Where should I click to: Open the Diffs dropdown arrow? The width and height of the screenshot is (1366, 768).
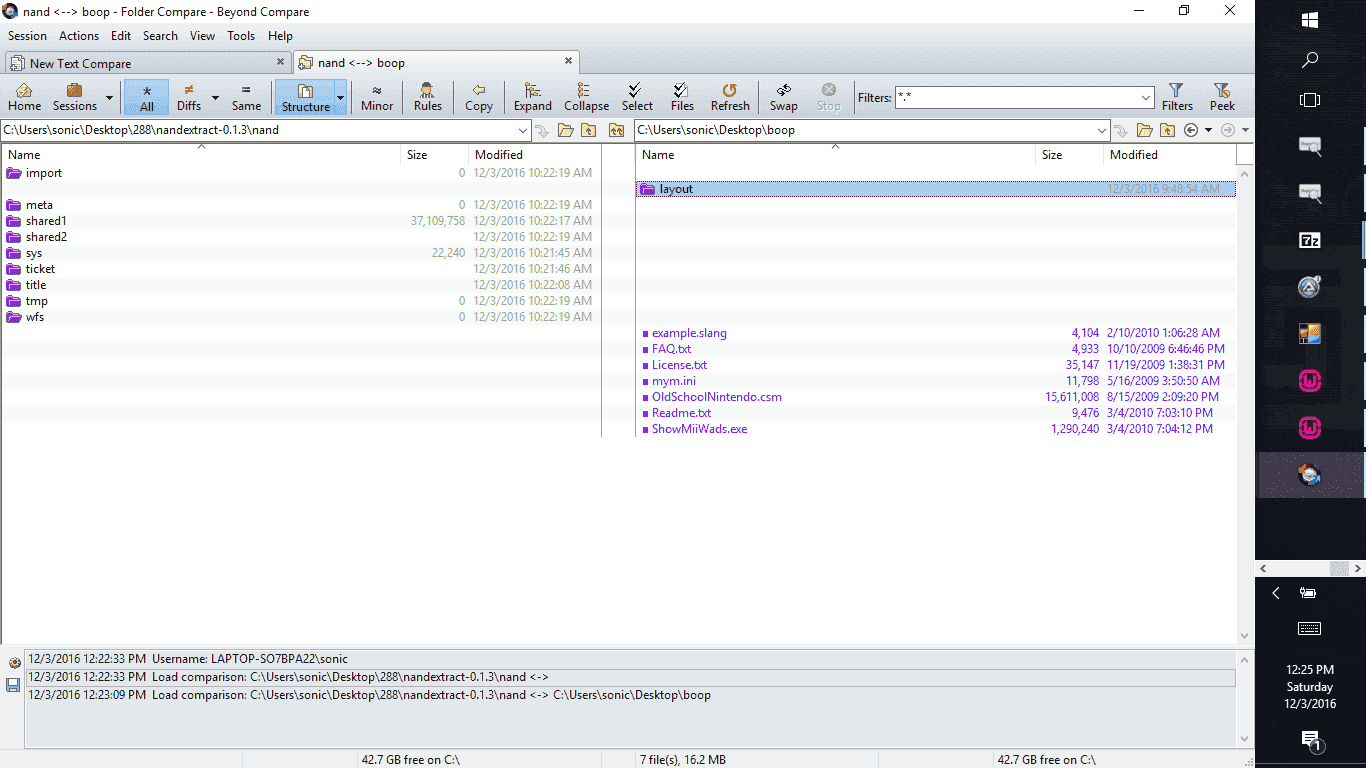click(x=215, y=98)
